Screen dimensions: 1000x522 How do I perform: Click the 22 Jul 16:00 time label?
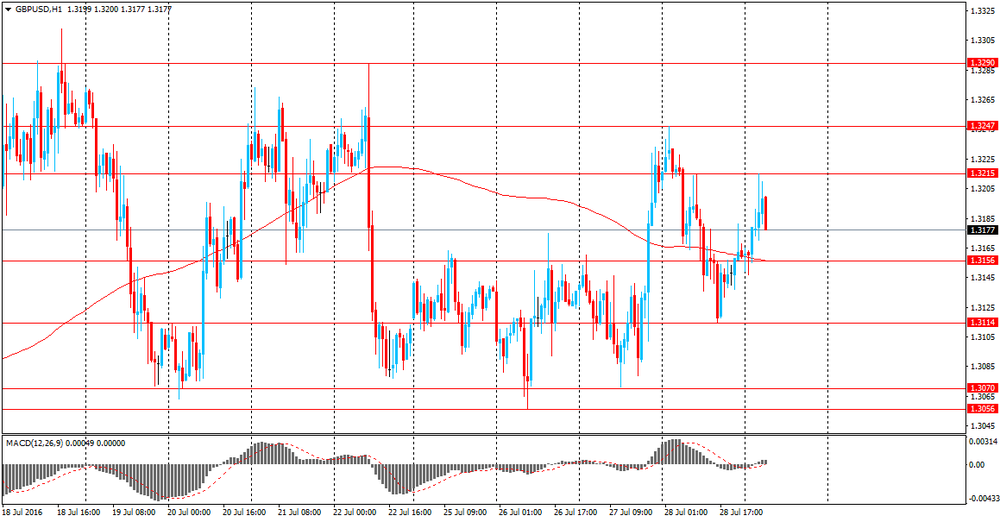tap(409, 512)
